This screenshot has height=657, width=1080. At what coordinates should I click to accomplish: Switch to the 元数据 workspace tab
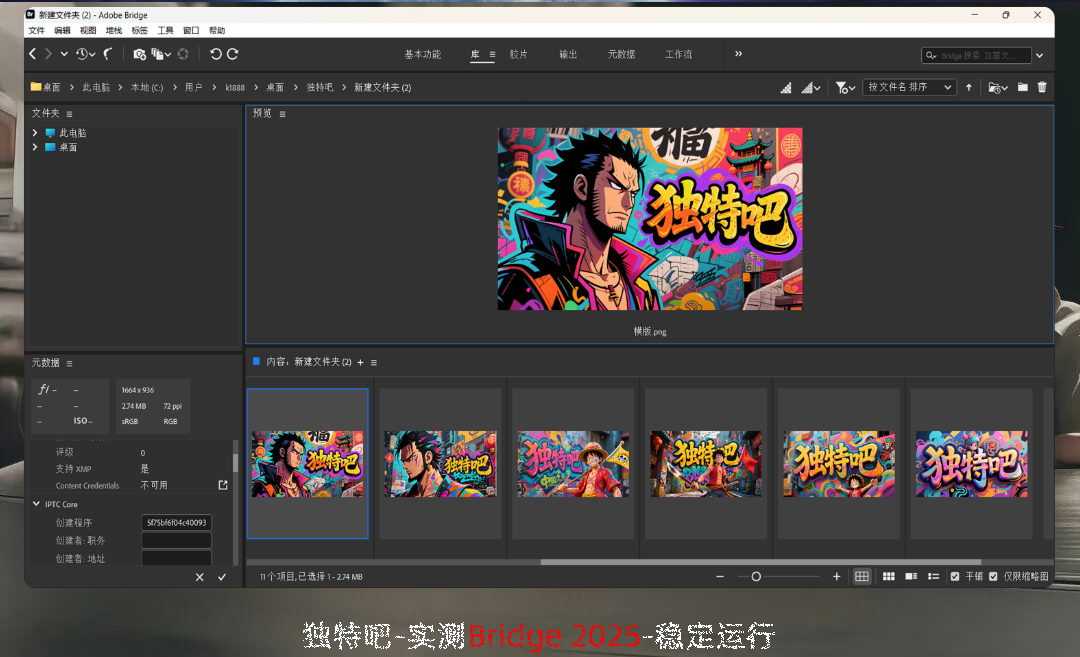point(621,54)
